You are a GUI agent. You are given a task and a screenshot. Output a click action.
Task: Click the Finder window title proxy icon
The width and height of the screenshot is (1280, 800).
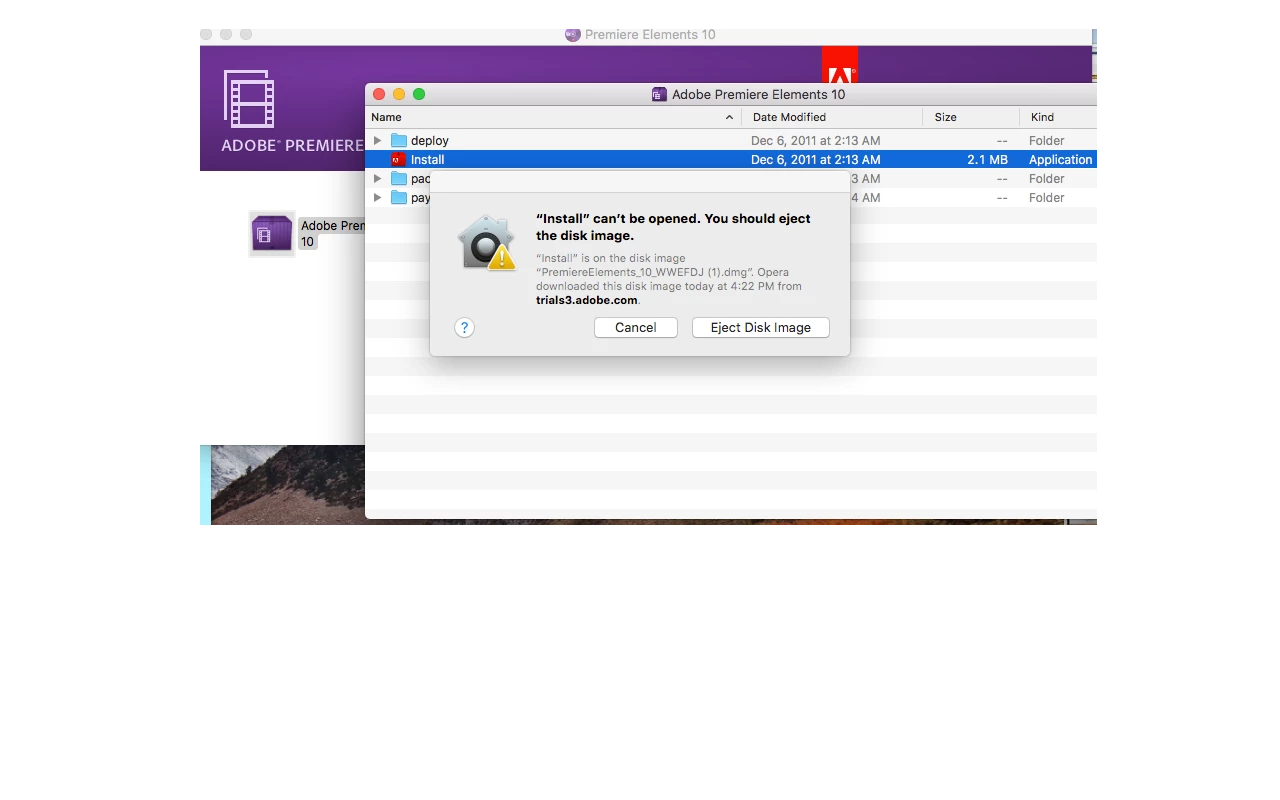(x=659, y=95)
